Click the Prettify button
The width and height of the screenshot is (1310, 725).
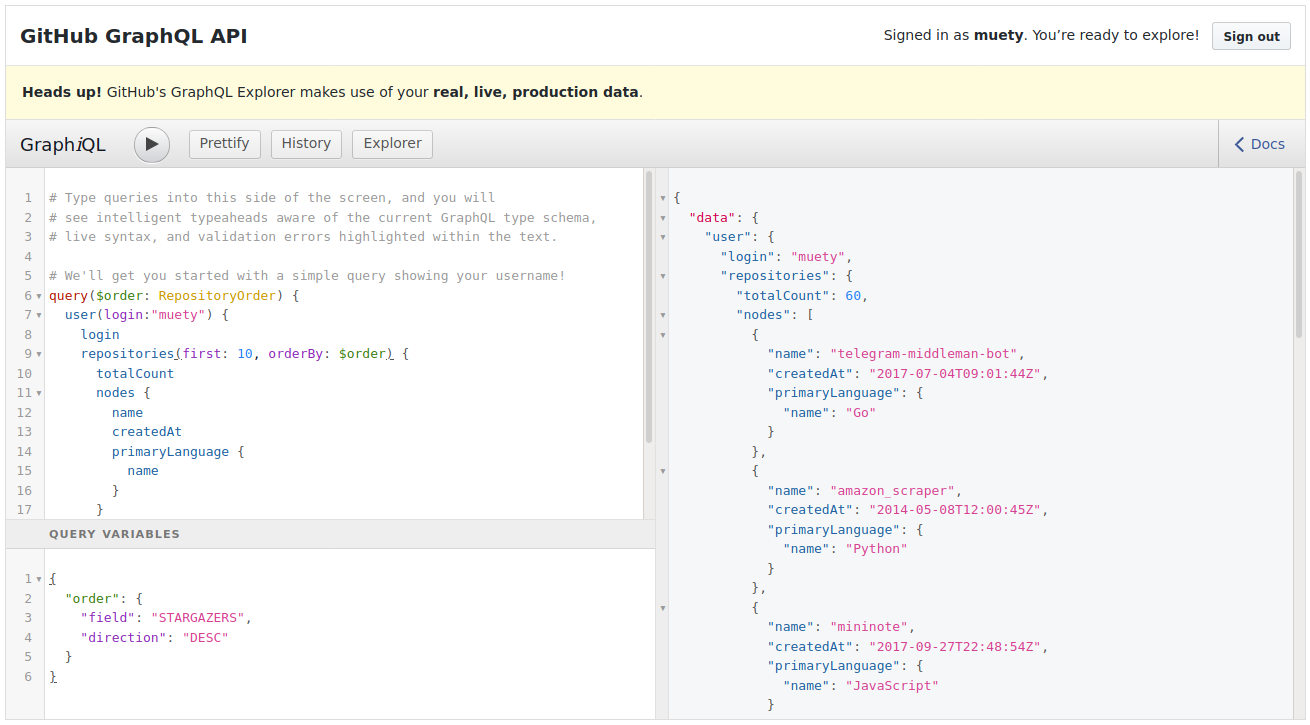point(225,144)
